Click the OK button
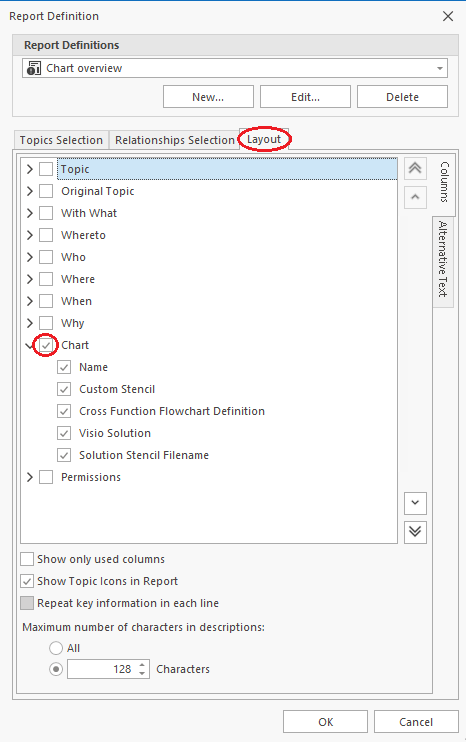The height and width of the screenshot is (742, 466). [325, 722]
